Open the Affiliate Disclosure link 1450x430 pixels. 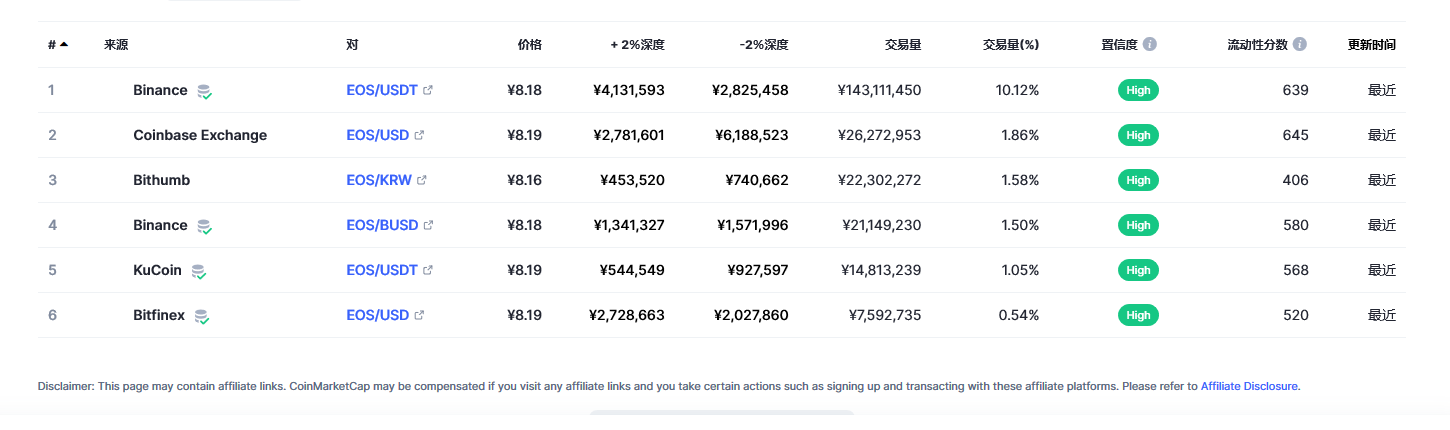point(1249,386)
